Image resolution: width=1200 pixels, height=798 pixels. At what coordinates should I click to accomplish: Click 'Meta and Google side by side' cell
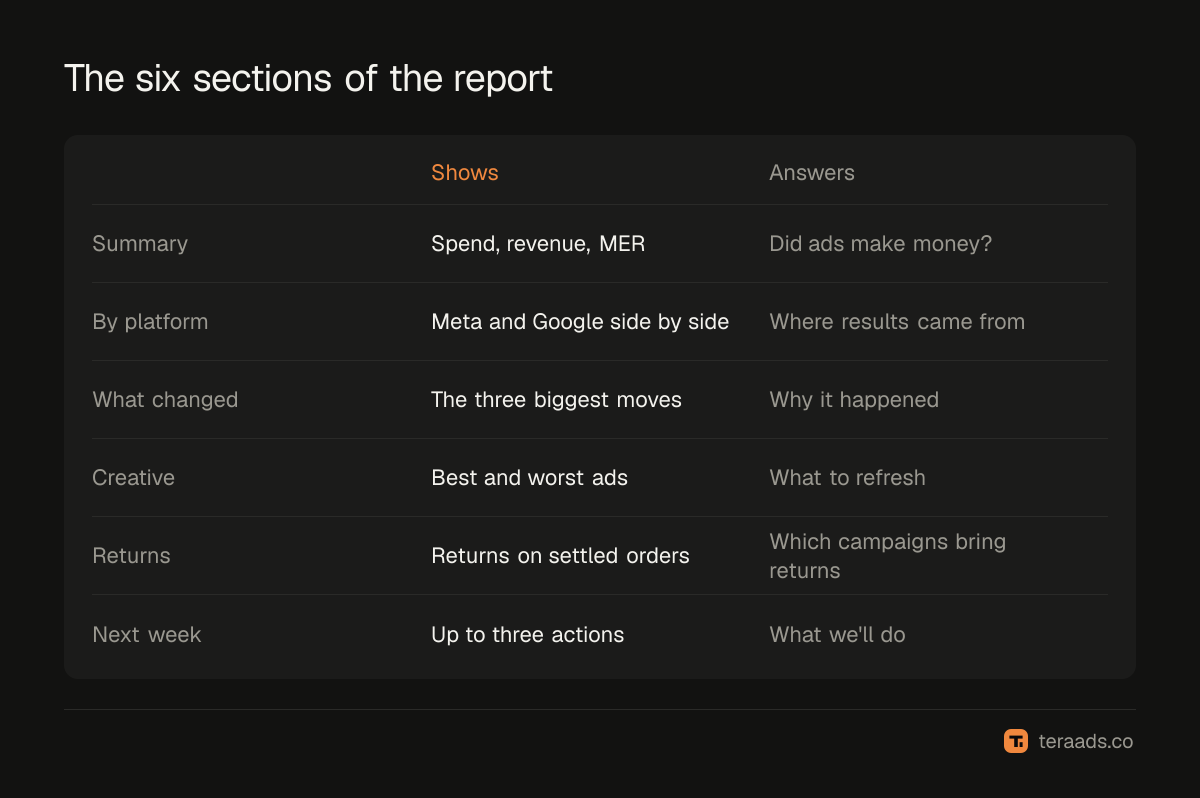[x=580, y=321]
